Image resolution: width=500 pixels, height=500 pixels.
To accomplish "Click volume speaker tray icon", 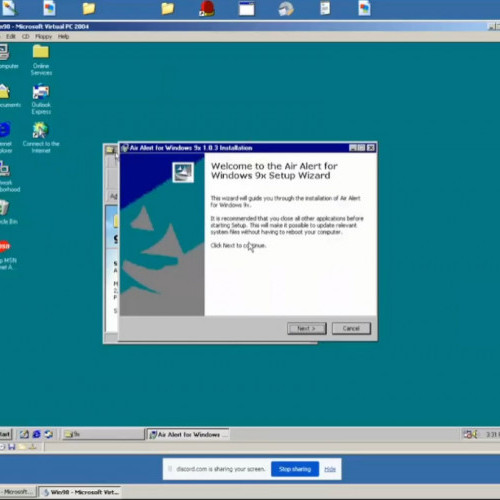I will coord(475,434).
